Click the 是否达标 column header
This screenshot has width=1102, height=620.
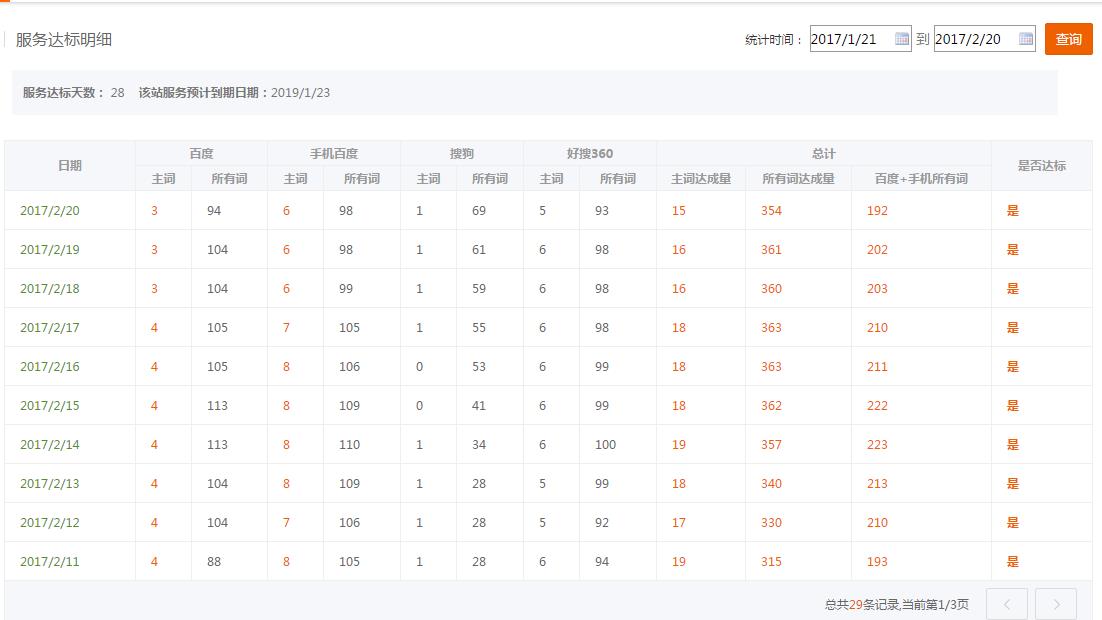click(1042, 165)
